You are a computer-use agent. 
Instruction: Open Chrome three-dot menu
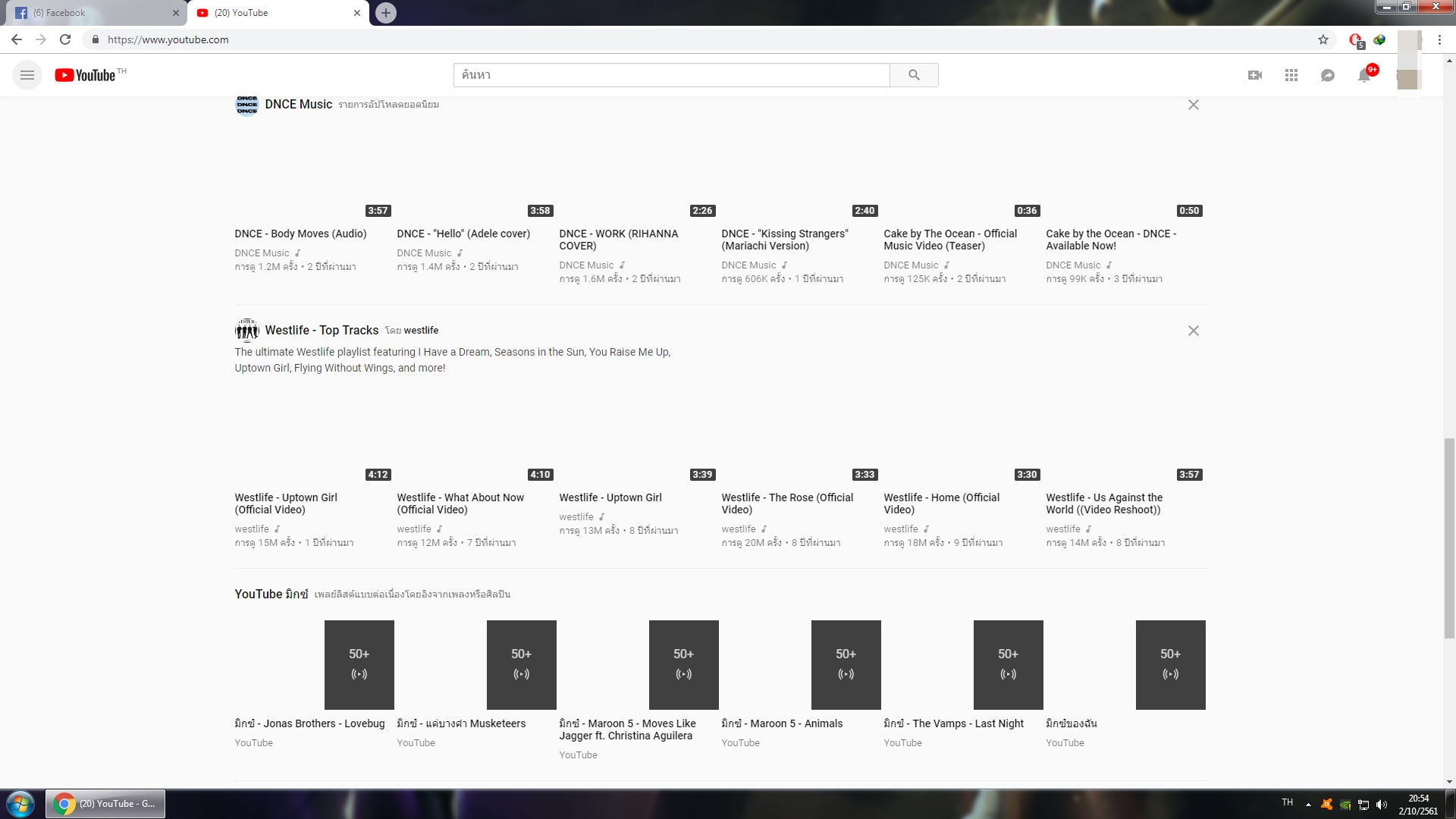click(x=1439, y=39)
